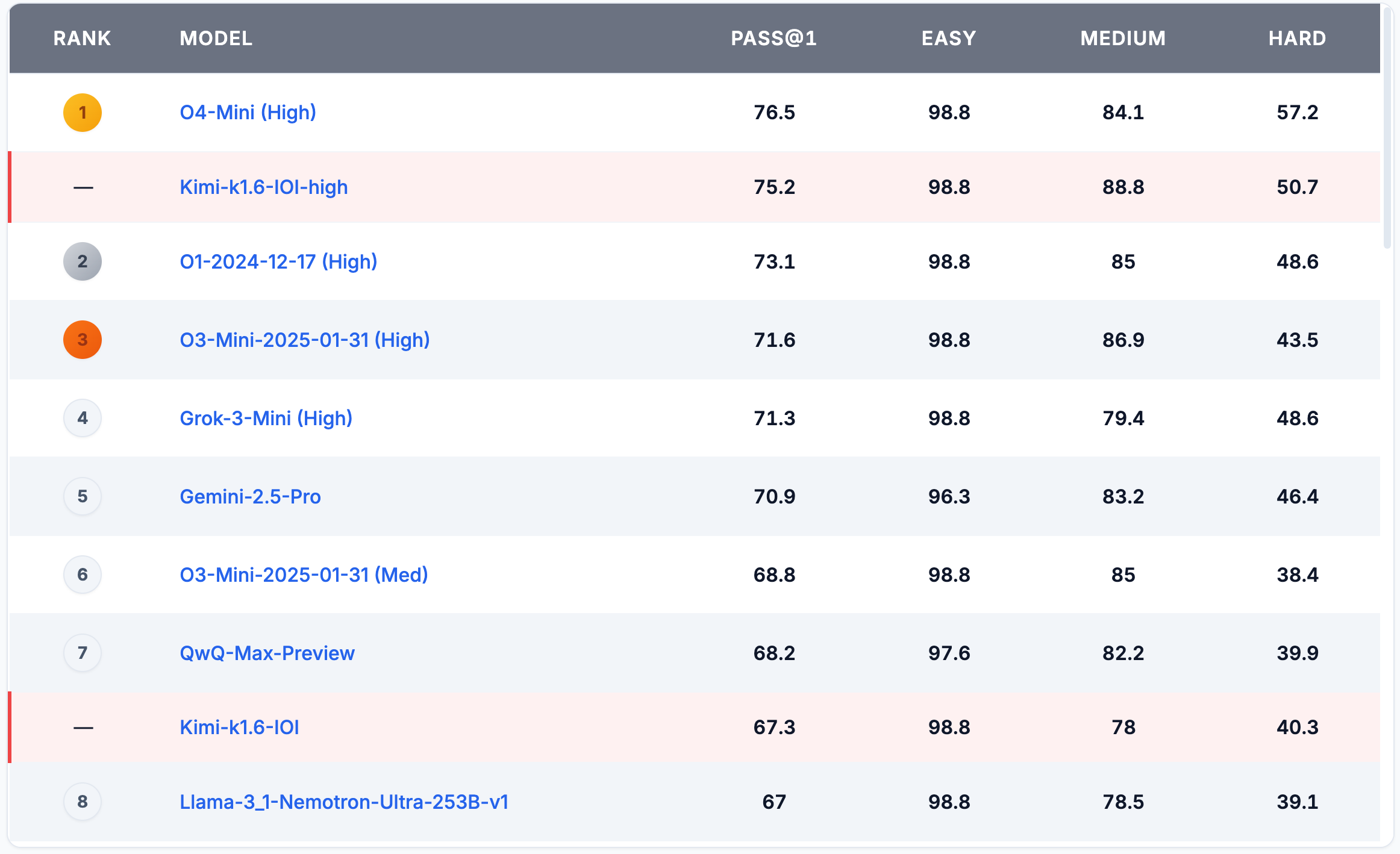Open the Gemini-2.5-Pro model link
The width and height of the screenshot is (1400, 854).
pyautogui.click(x=250, y=496)
